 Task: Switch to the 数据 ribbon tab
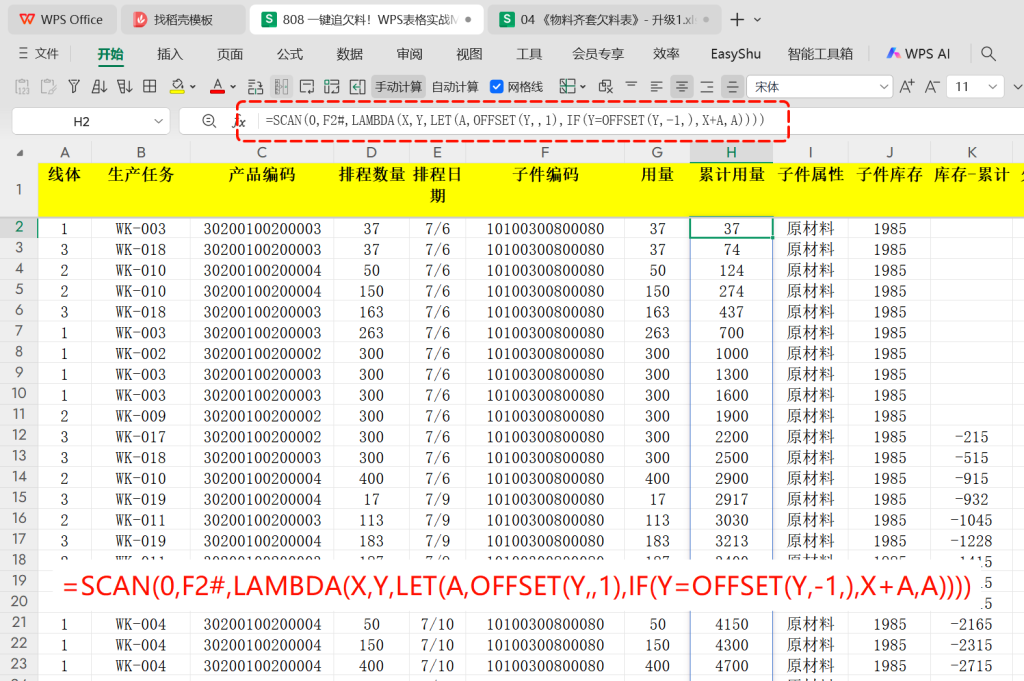(x=349, y=54)
